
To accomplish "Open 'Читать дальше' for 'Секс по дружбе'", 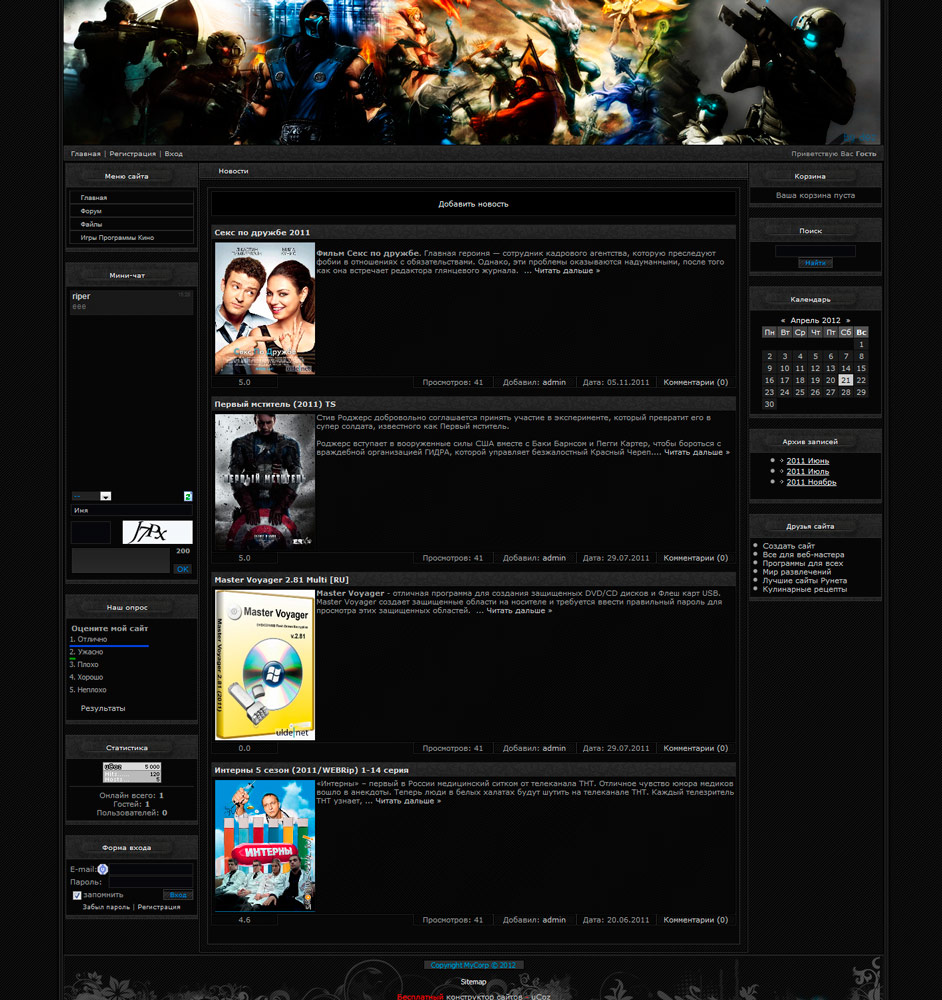I will [x=567, y=270].
